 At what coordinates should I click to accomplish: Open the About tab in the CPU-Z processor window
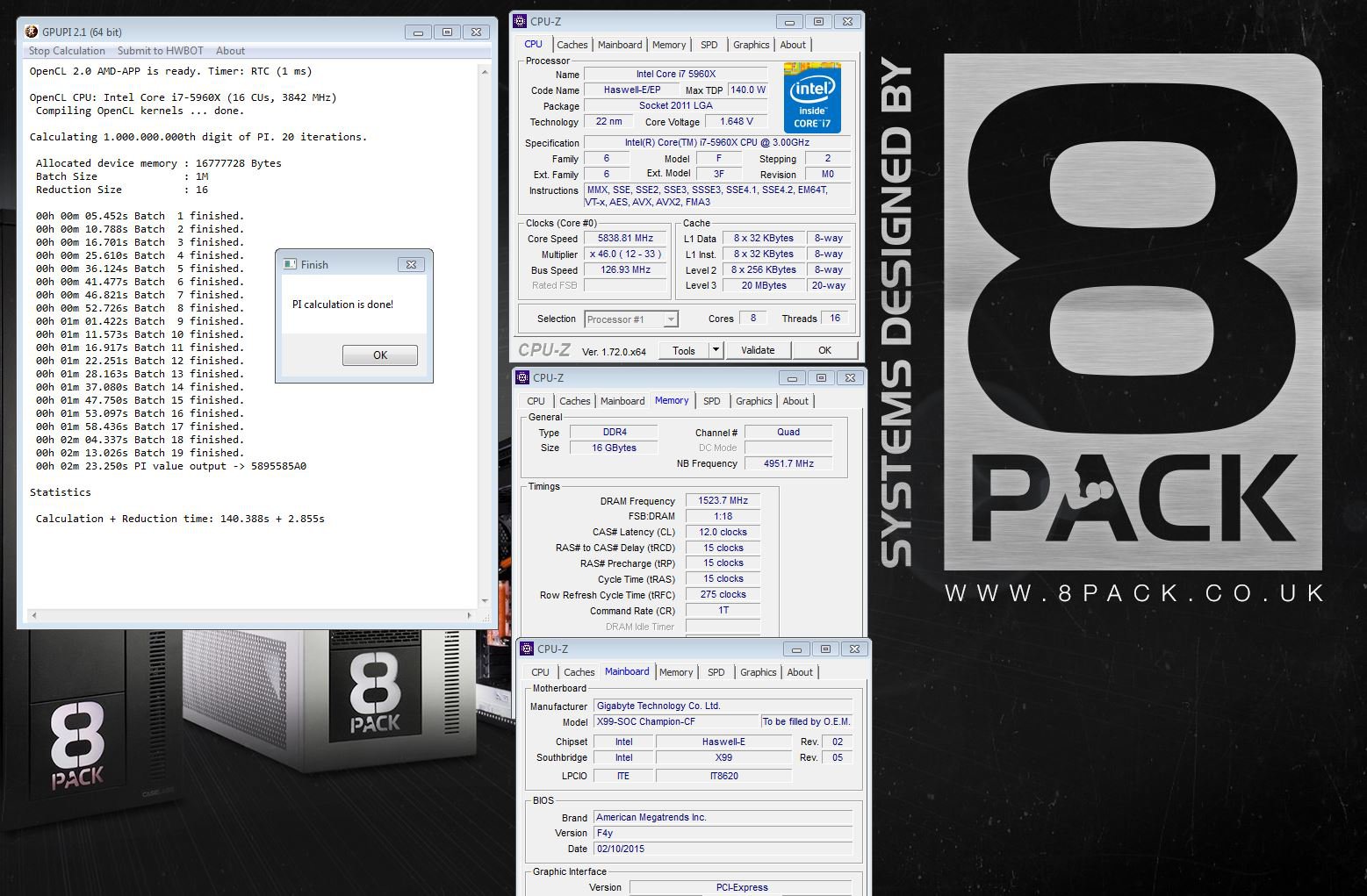793,45
